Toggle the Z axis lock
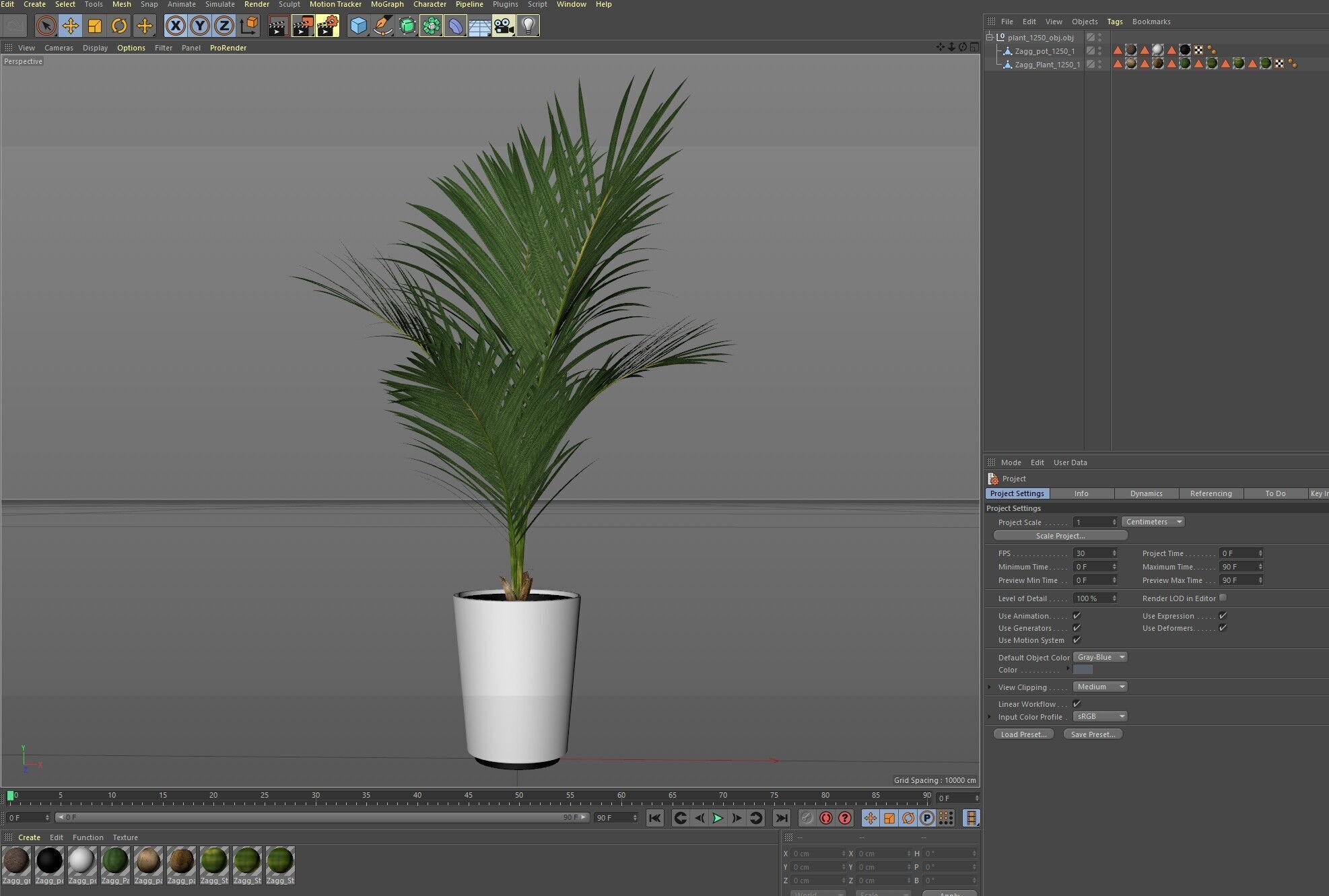 pos(224,26)
